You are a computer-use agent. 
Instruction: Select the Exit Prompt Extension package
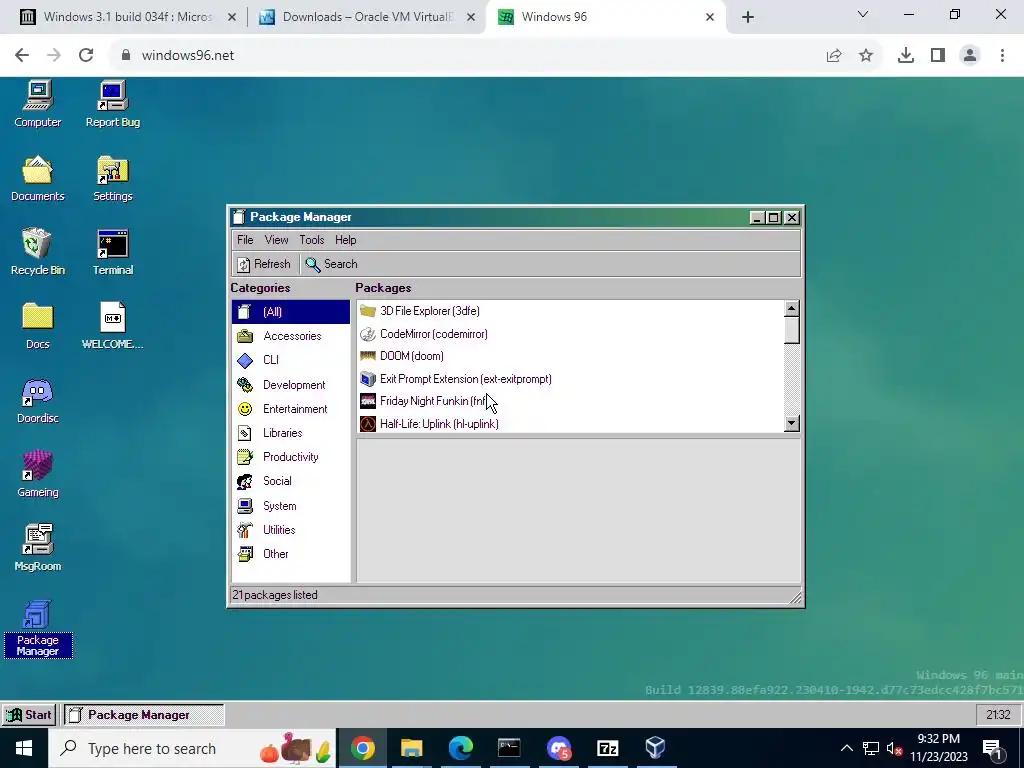point(570,379)
